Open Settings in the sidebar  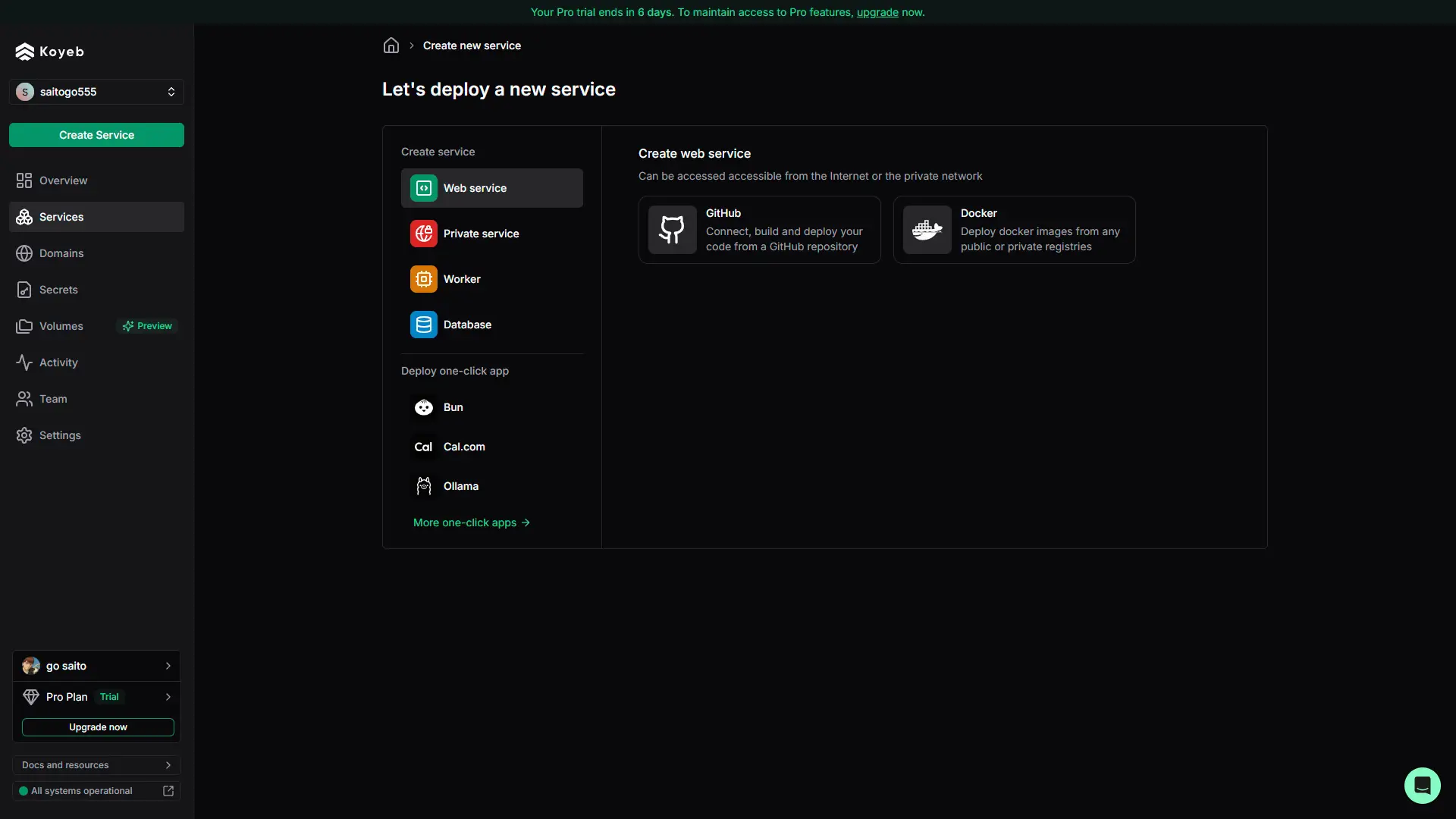click(96, 435)
